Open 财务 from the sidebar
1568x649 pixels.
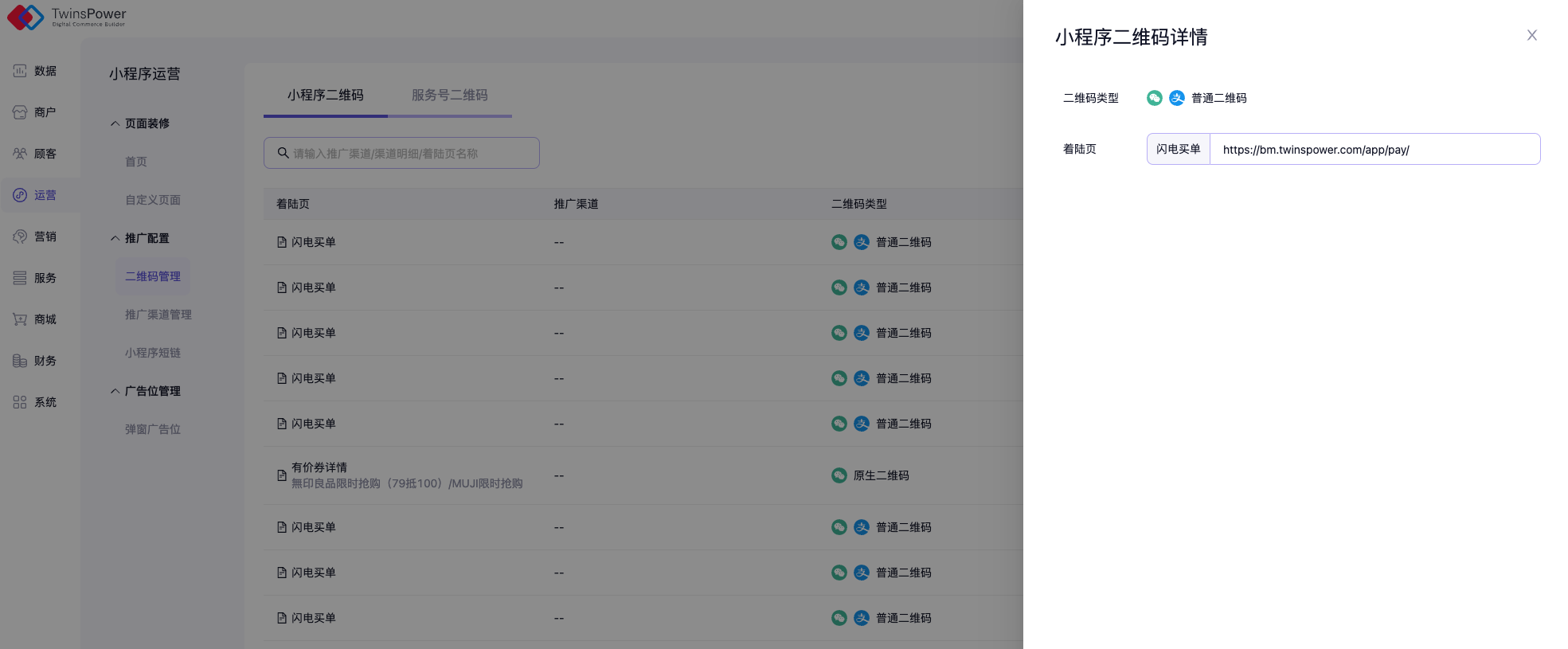point(36,361)
